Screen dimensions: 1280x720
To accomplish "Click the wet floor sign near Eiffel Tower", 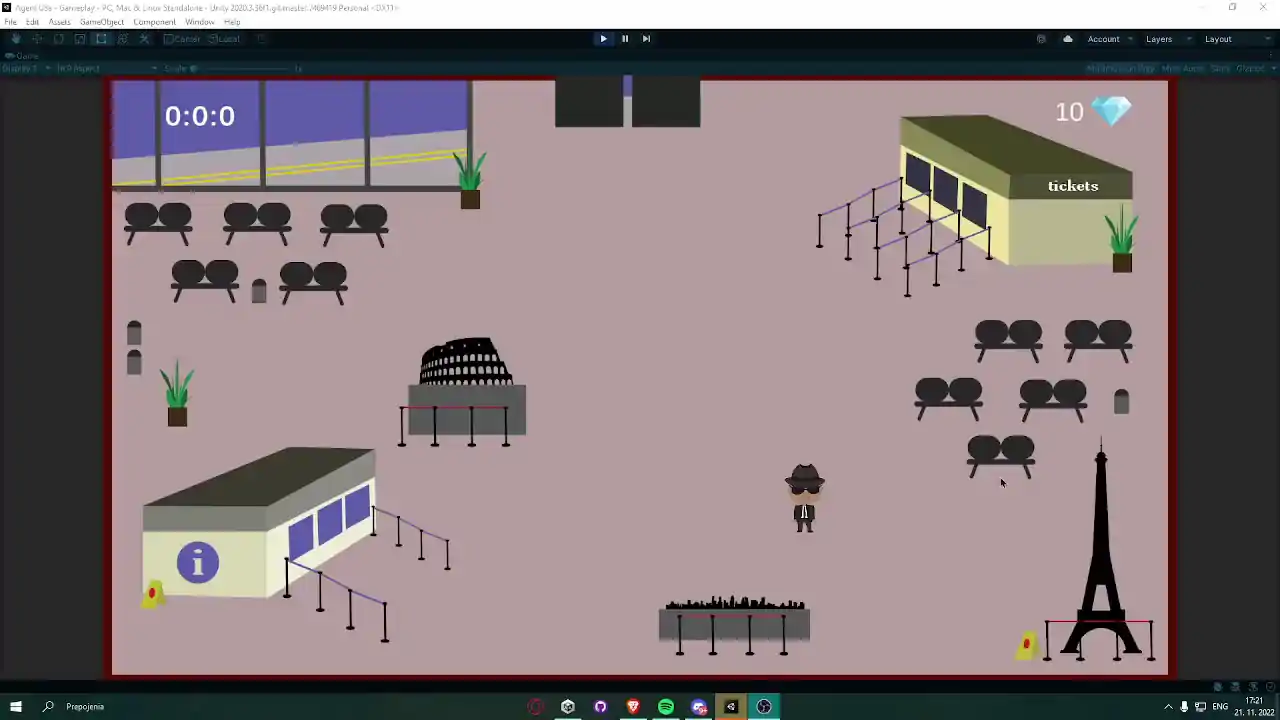I will [1027, 646].
